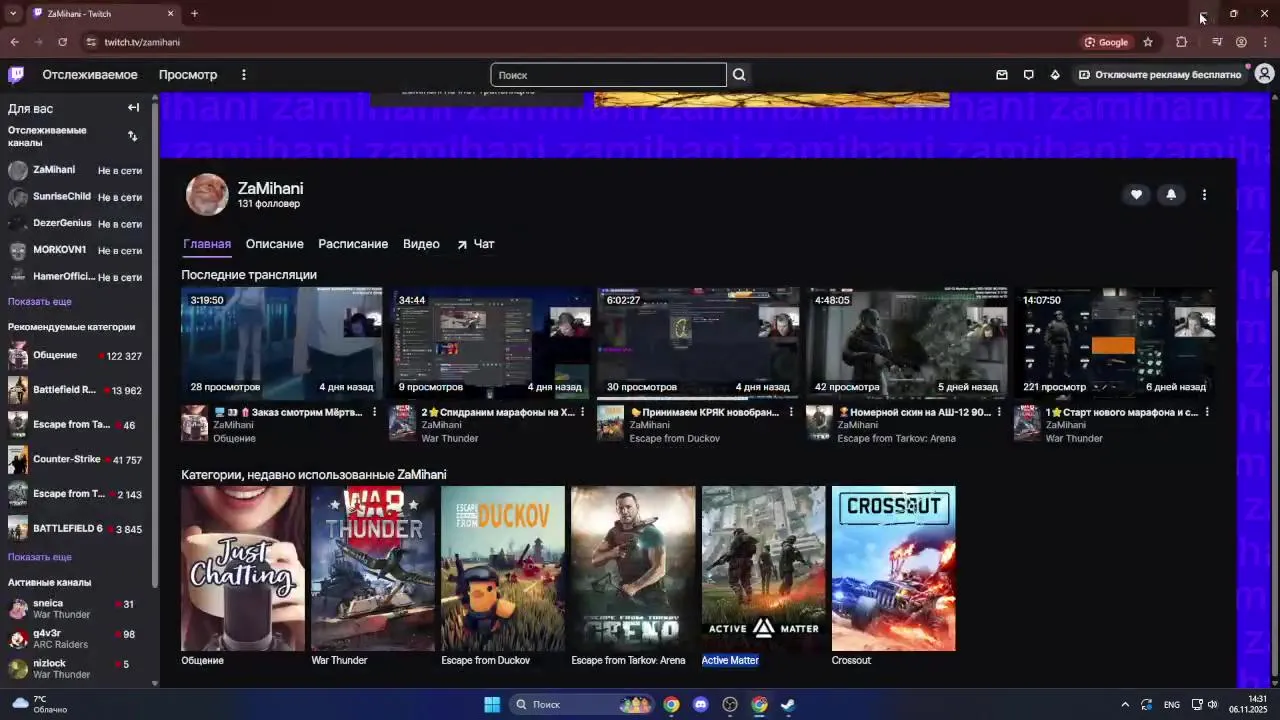Open DezerGenius channel in sidebar
1280x720 pixels.
(x=75, y=224)
